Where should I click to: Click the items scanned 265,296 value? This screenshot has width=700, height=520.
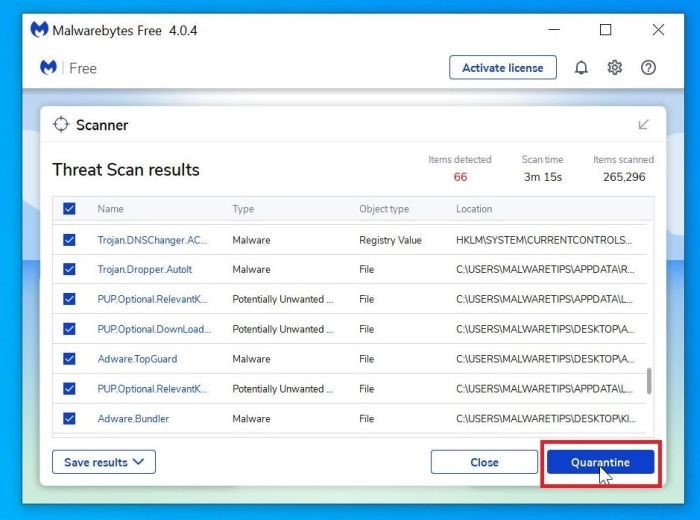pos(624,177)
